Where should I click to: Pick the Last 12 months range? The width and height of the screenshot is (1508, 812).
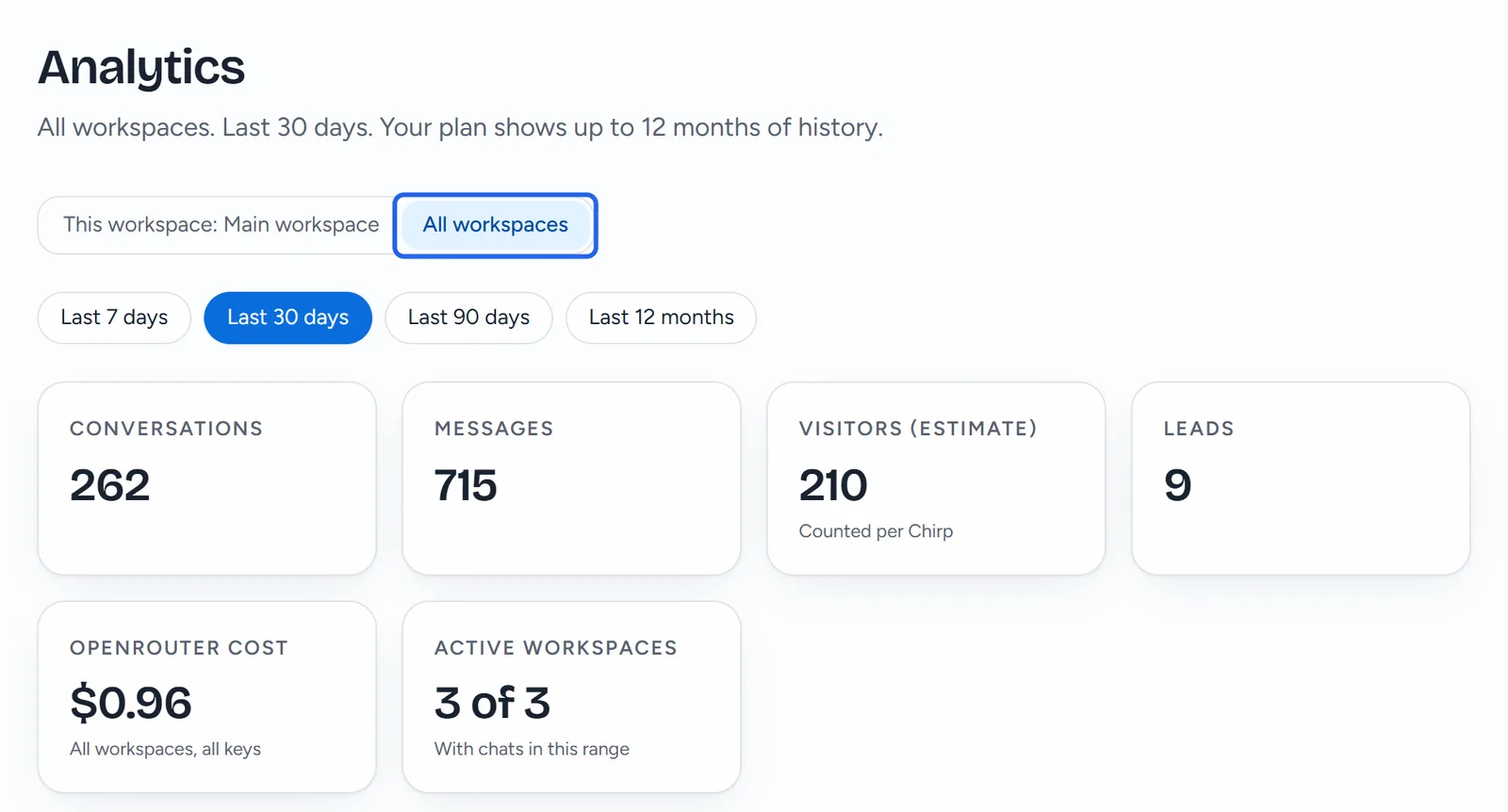click(x=661, y=317)
